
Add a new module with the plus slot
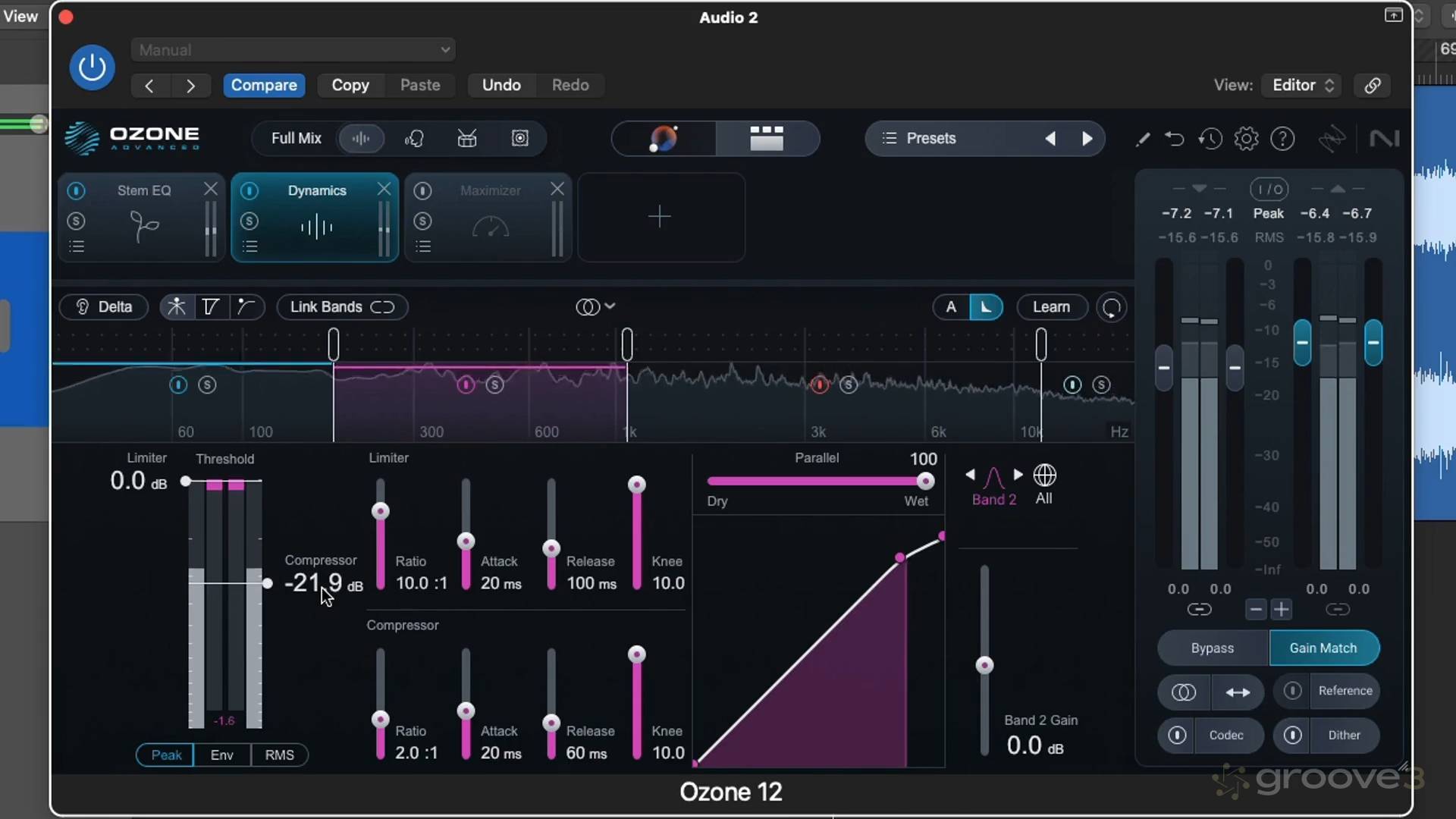(x=660, y=217)
